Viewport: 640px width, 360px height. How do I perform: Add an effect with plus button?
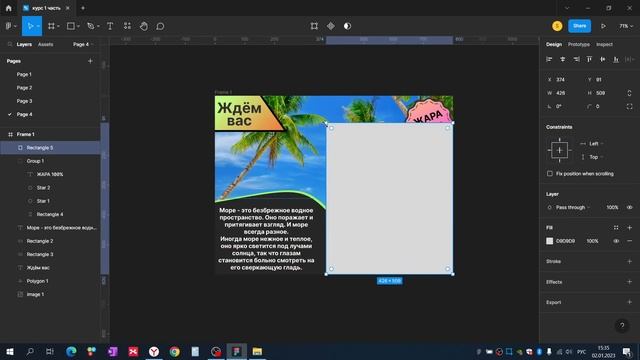click(x=629, y=282)
